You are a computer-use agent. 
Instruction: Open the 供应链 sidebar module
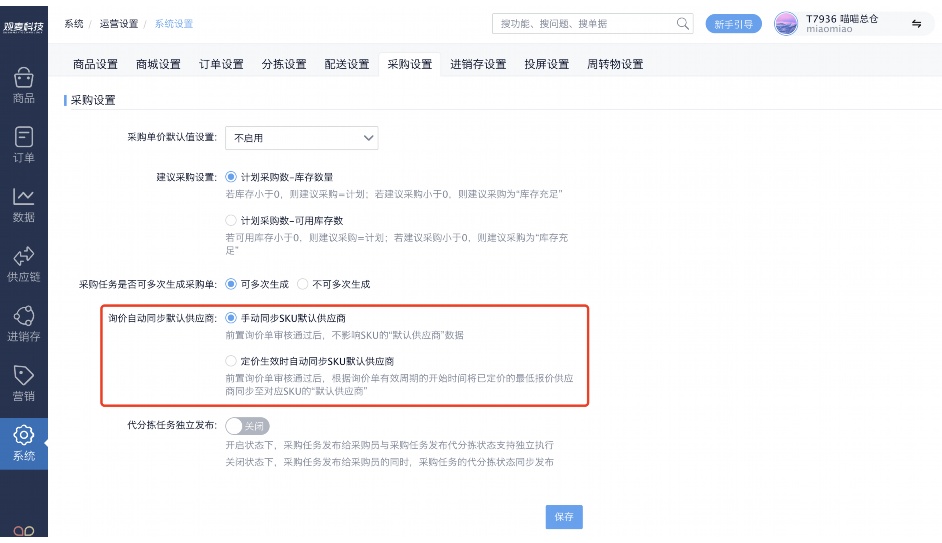23,264
